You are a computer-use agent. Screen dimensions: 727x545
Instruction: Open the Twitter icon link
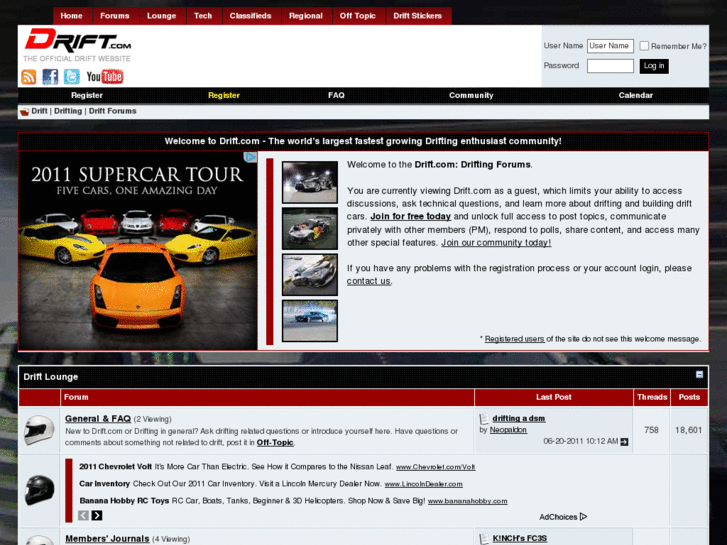72,77
